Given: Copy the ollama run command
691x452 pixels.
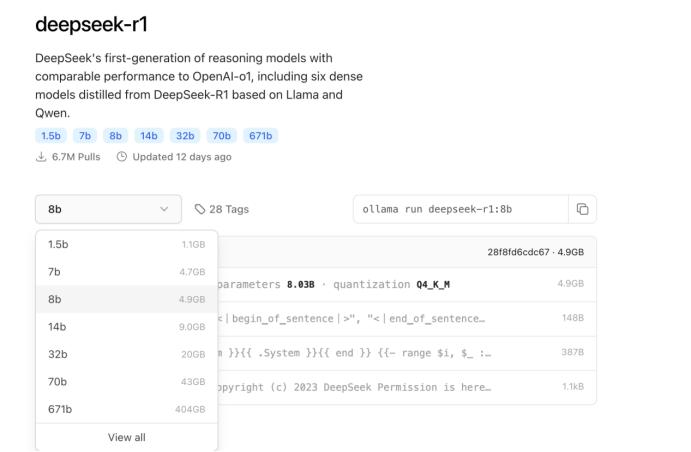Looking at the screenshot, I should [582, 209].
